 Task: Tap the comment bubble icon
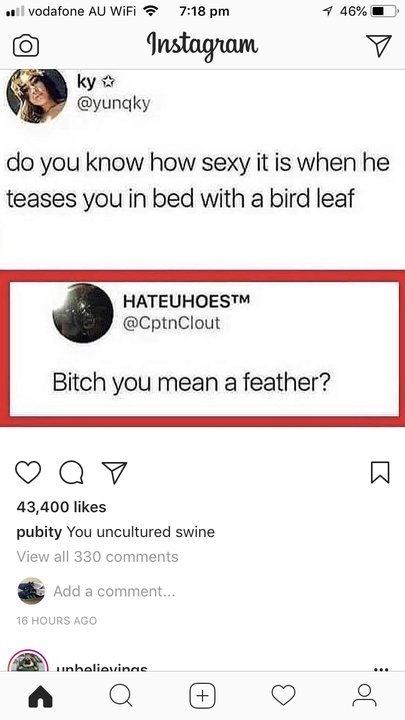click(71, 472)
